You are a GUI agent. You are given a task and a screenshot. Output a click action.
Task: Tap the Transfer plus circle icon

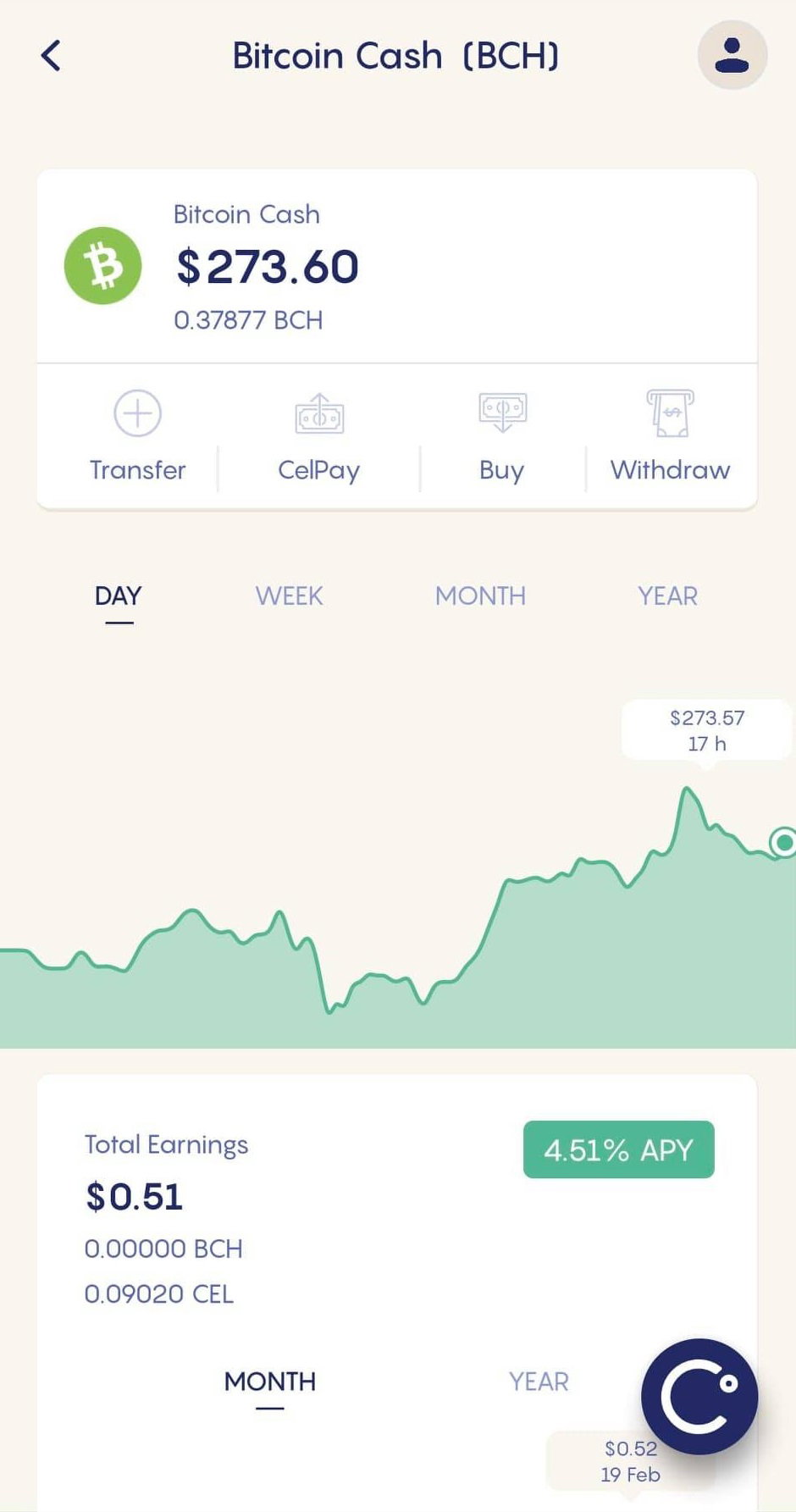pyautogui.click(x=137, y=413)
